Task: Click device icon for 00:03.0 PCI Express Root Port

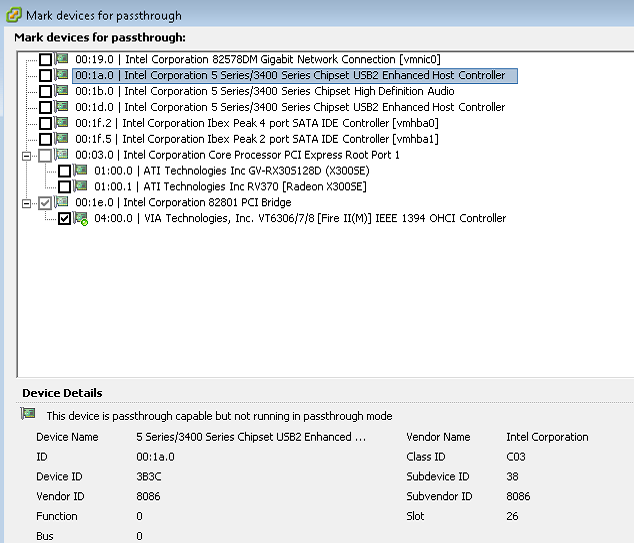Action: pyautogui.click(x=61, y=154)
